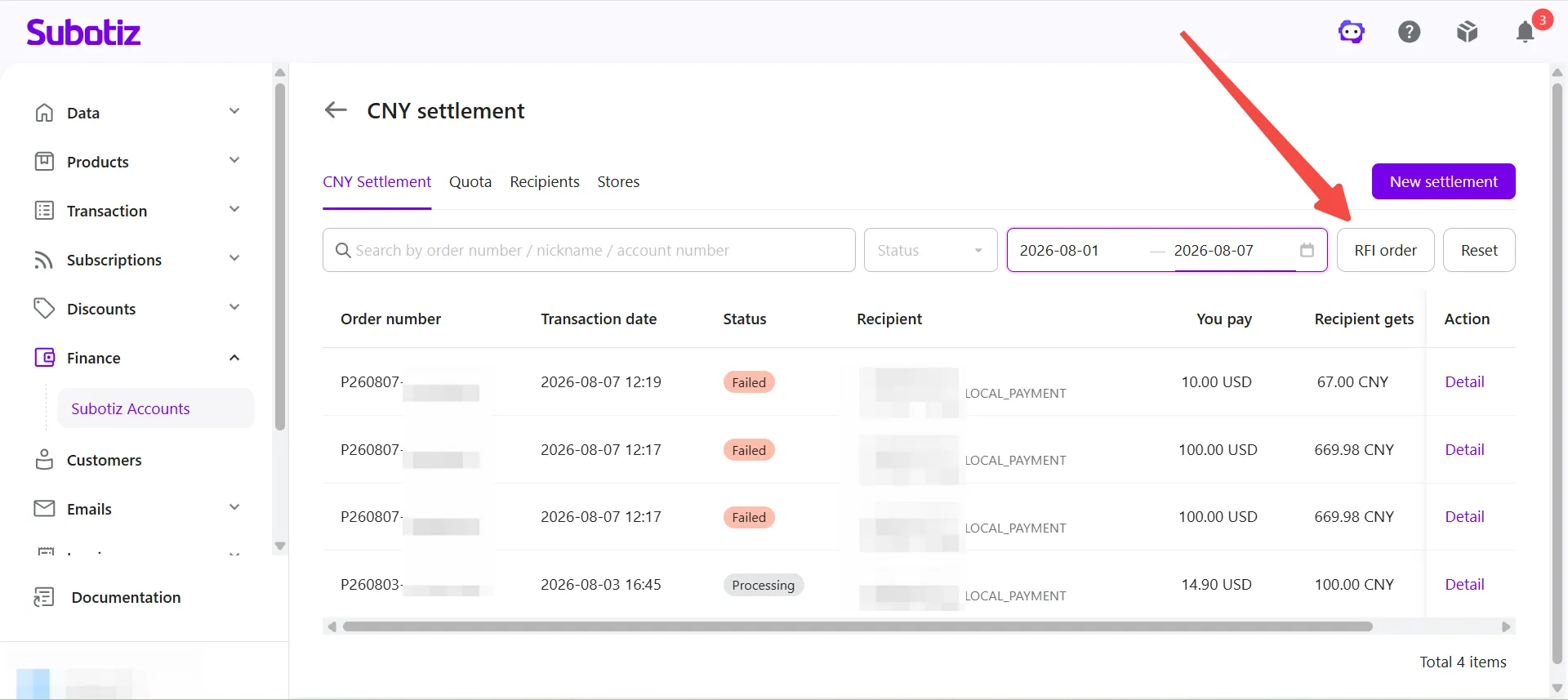Screen dimensions: 1568x700
Task: Click the Processing status badge
Action: click(763, 585)
